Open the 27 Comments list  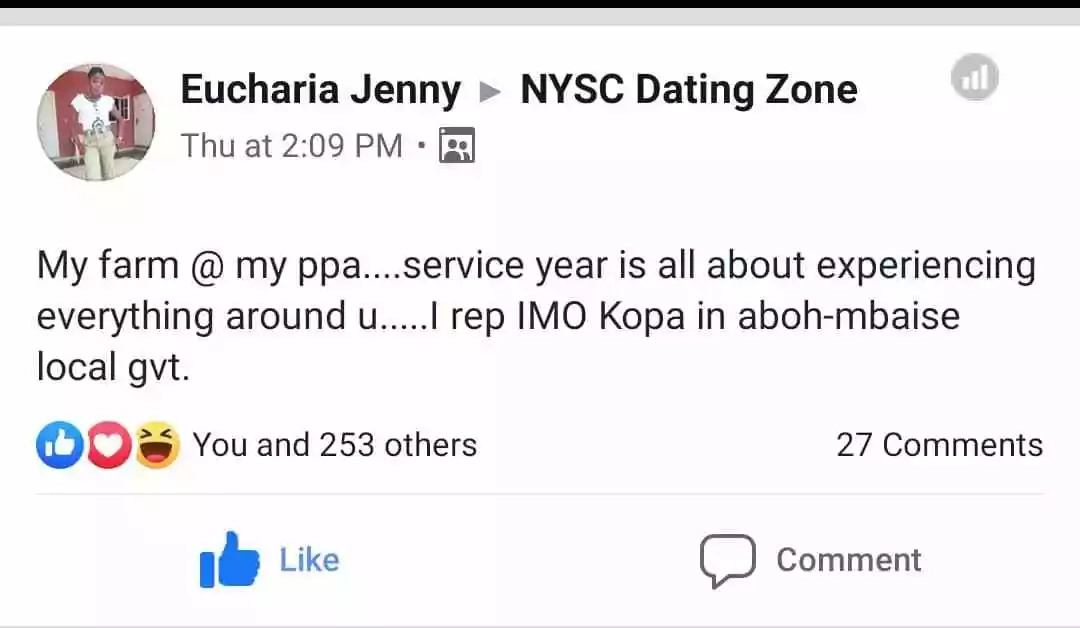pos(939,445)
